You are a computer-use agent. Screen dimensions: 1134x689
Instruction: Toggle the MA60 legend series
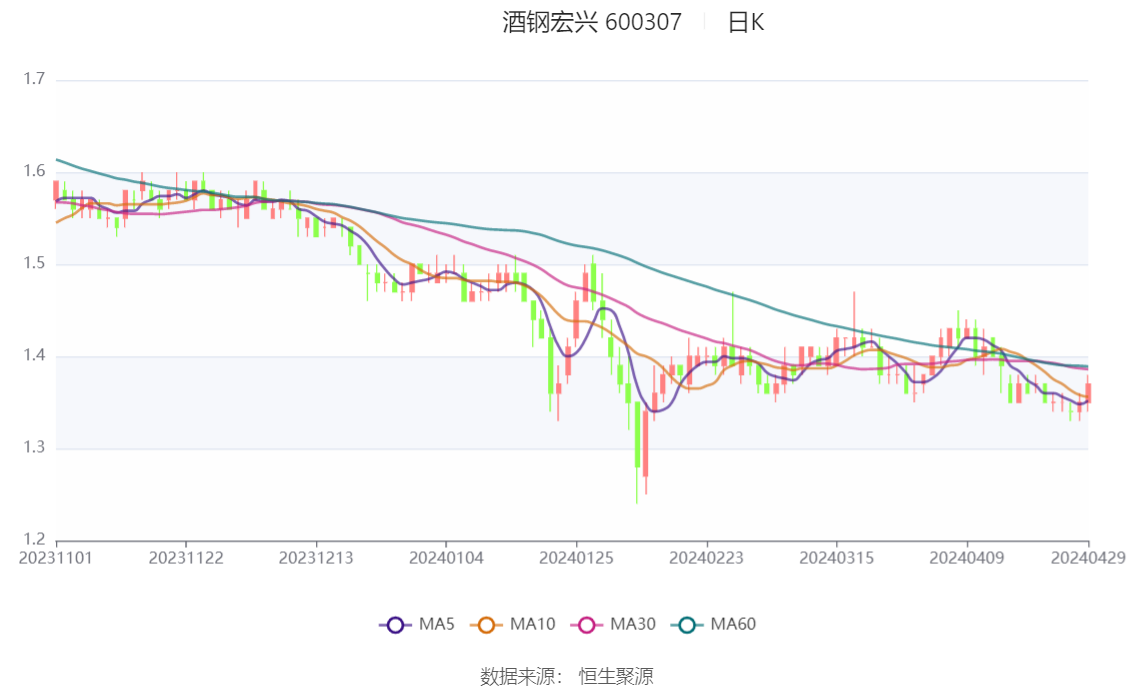[714, 624]
